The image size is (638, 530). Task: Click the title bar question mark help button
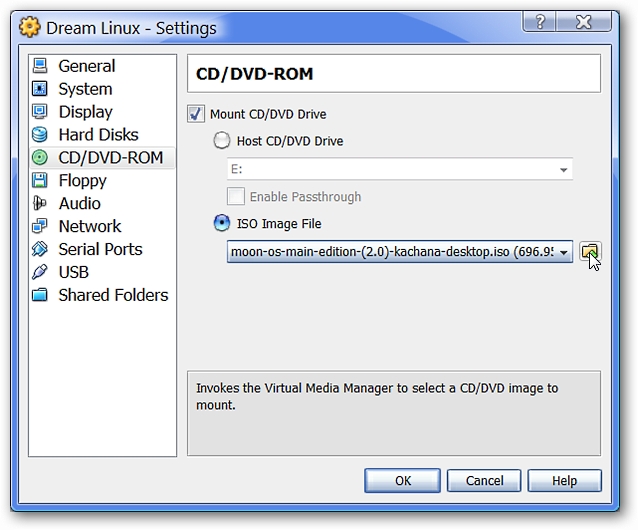pos(540,22)
